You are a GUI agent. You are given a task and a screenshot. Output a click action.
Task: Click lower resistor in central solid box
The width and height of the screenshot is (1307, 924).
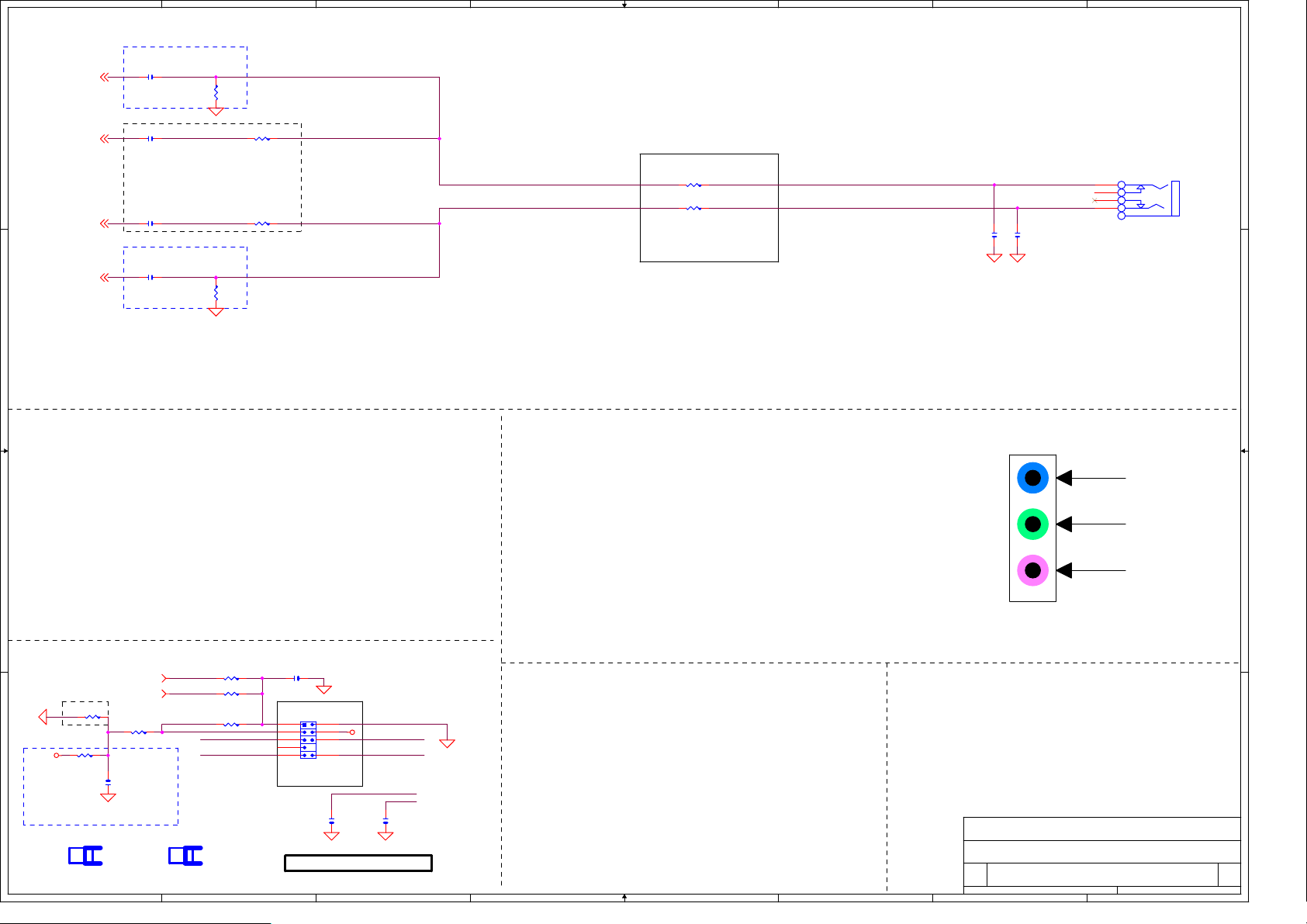[x=693, y=208]
